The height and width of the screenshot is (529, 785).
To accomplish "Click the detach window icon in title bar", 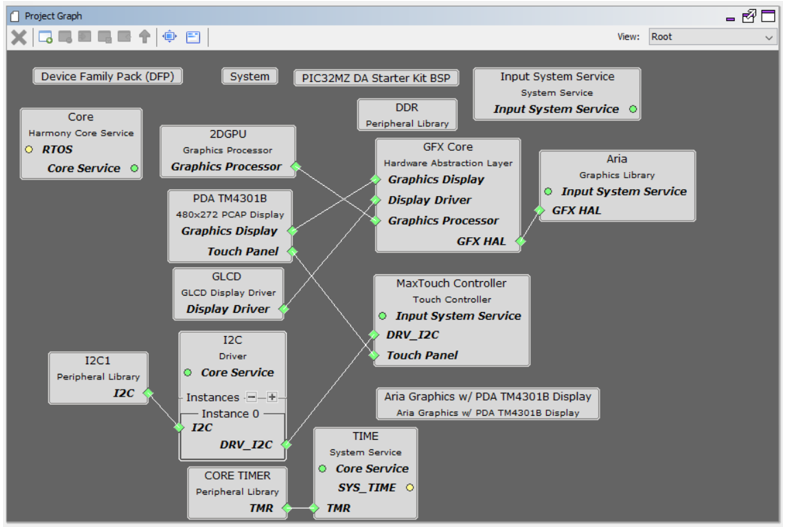I will pos(749,16).
